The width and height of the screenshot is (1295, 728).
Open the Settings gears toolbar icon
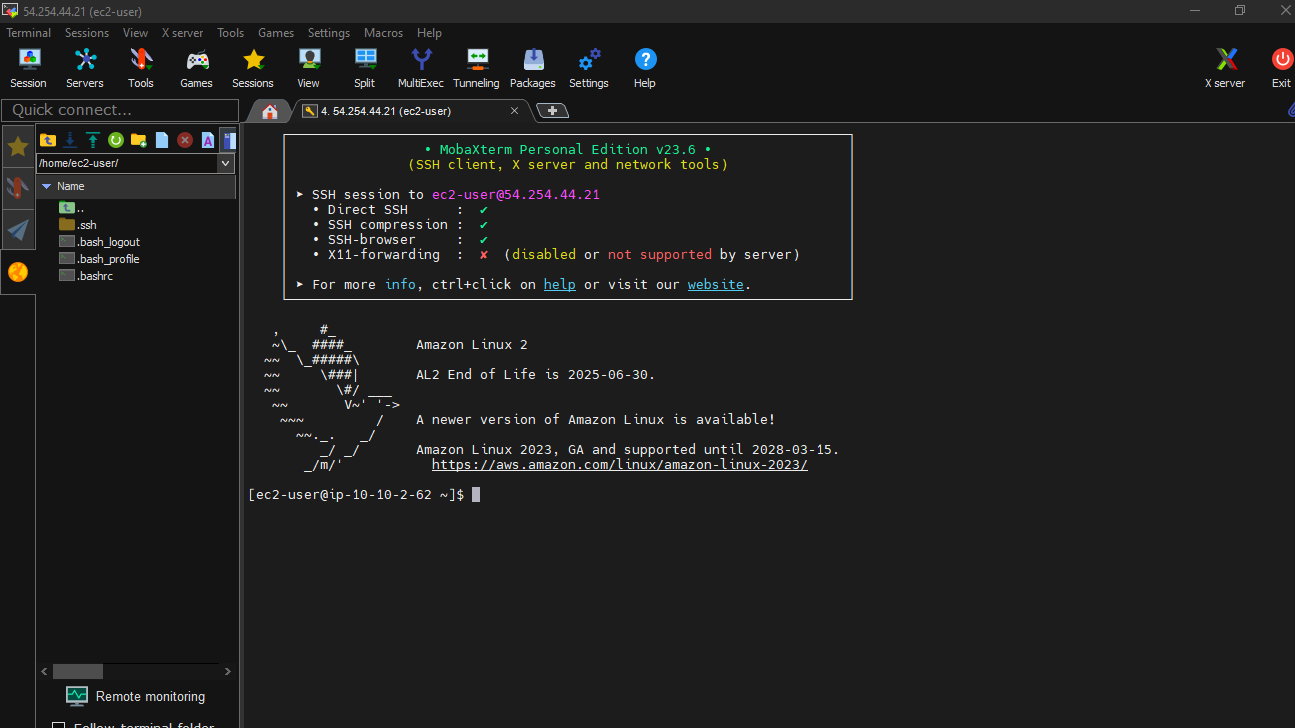[589, 68]
